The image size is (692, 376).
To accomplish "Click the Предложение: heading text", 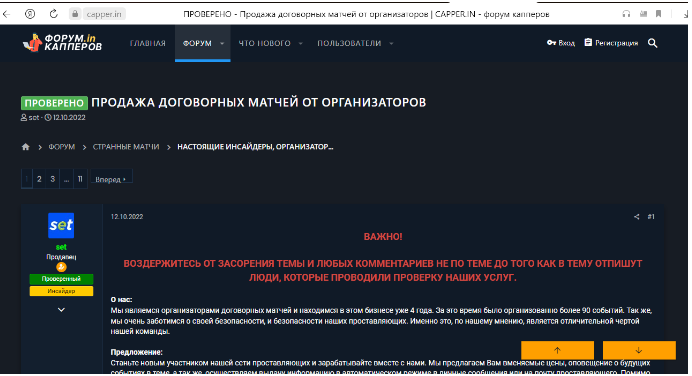I will (x=136, y=352).
